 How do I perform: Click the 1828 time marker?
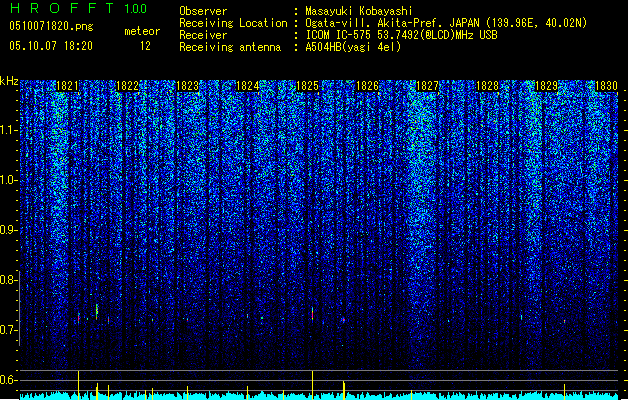pos(487,86)
